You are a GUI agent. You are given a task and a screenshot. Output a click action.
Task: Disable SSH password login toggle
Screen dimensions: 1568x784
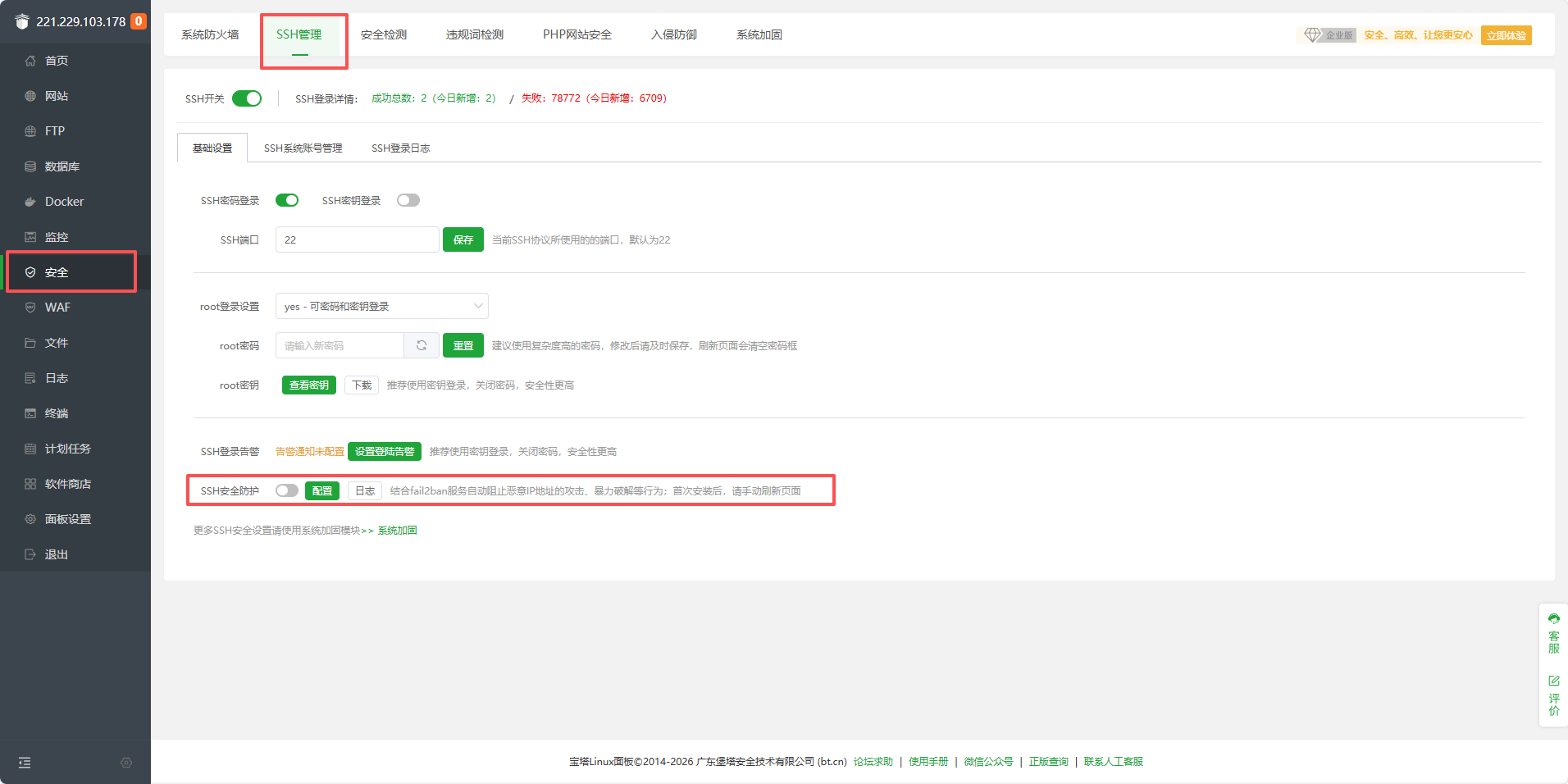pyautogui.click(x=287, y=201)
